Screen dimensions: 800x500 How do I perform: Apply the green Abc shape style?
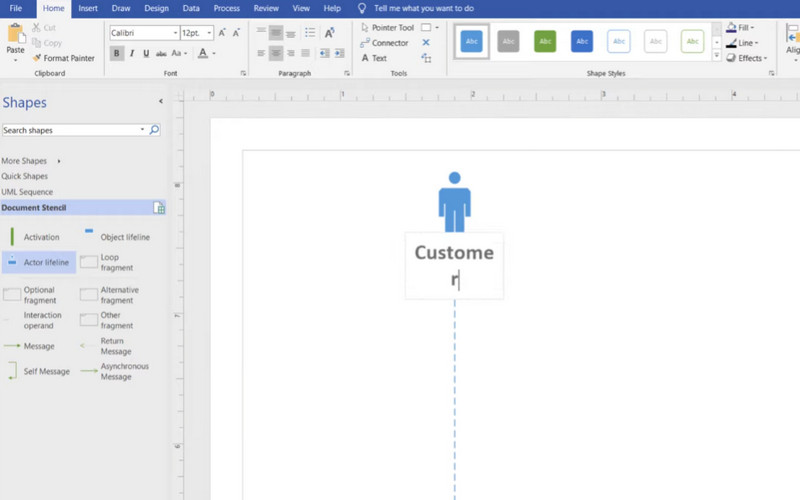coord(545,41)
